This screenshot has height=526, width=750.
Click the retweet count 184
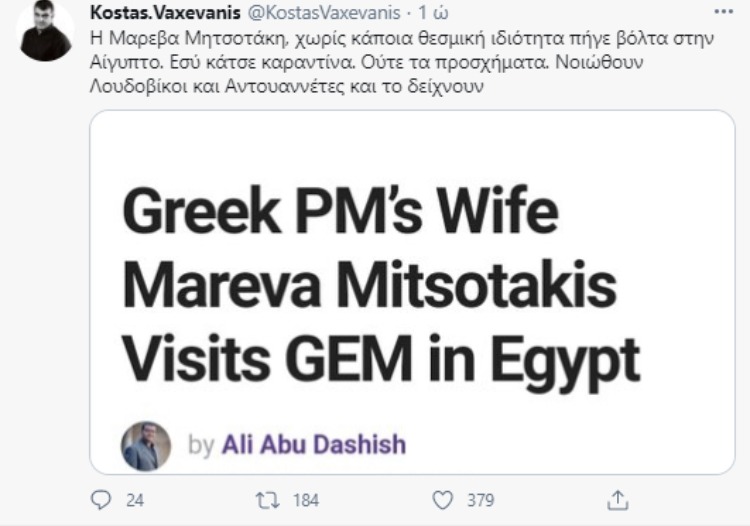point(306,498)
